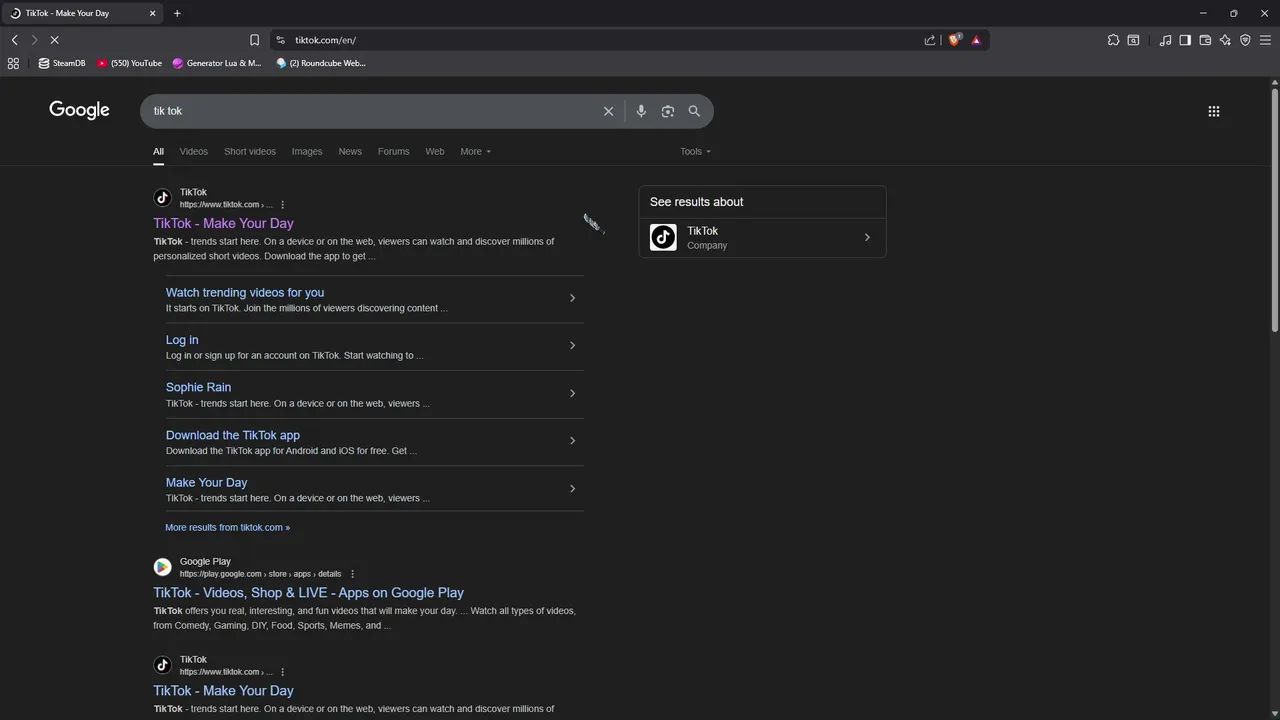
Task: Switch to the Web tab
Action: pos(435,152)
